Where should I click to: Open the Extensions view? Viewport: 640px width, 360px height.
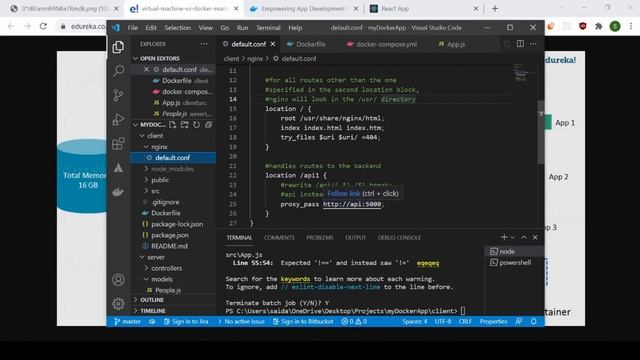118,143
